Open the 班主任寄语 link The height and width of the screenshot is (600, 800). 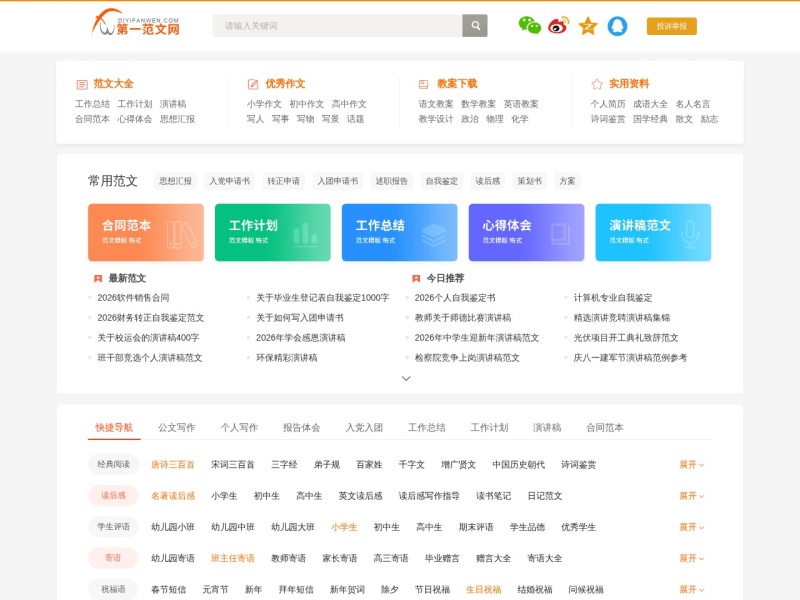click(x=233, y=558)
